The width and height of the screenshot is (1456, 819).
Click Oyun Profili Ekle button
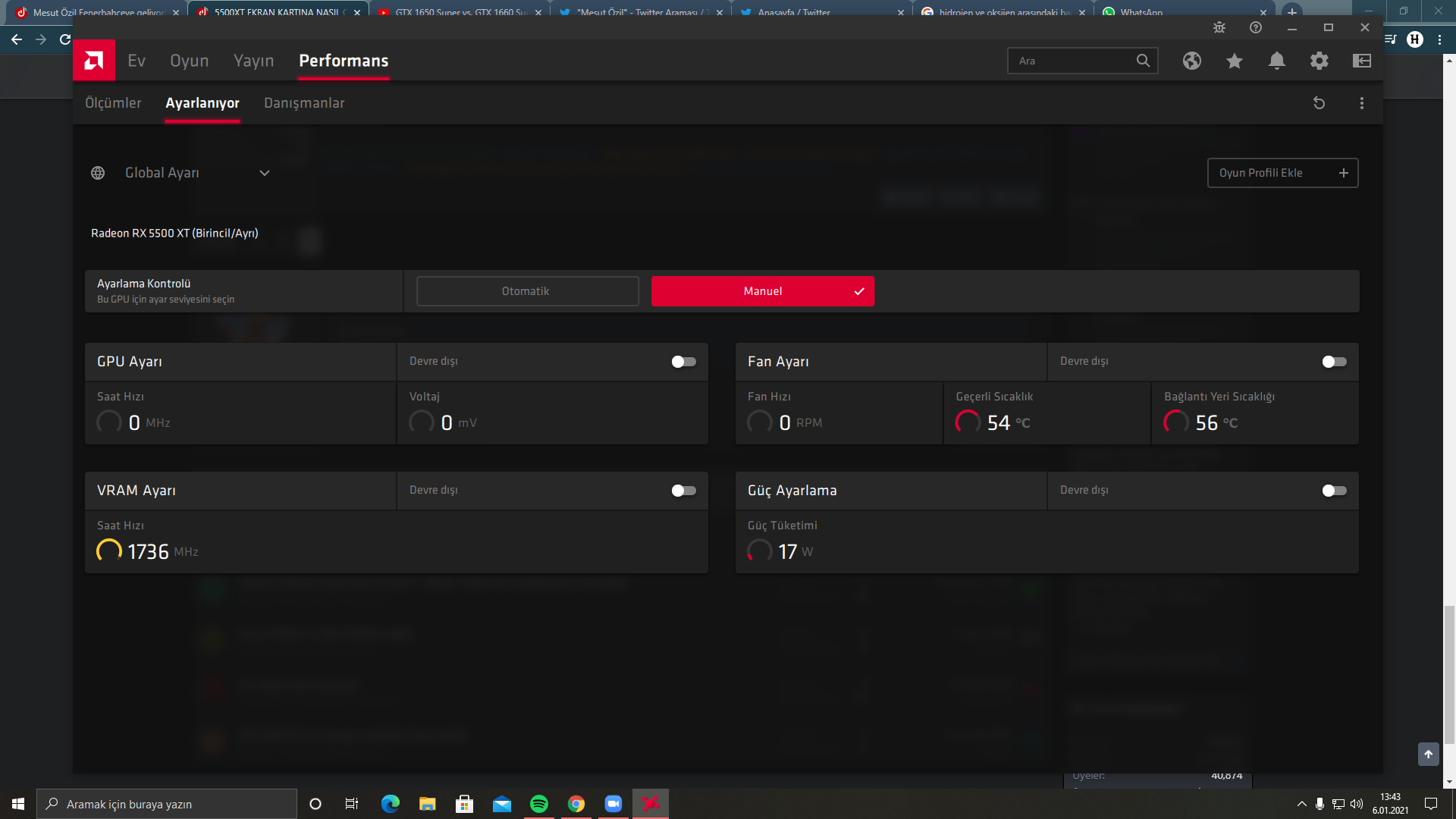pos(1283,173)
